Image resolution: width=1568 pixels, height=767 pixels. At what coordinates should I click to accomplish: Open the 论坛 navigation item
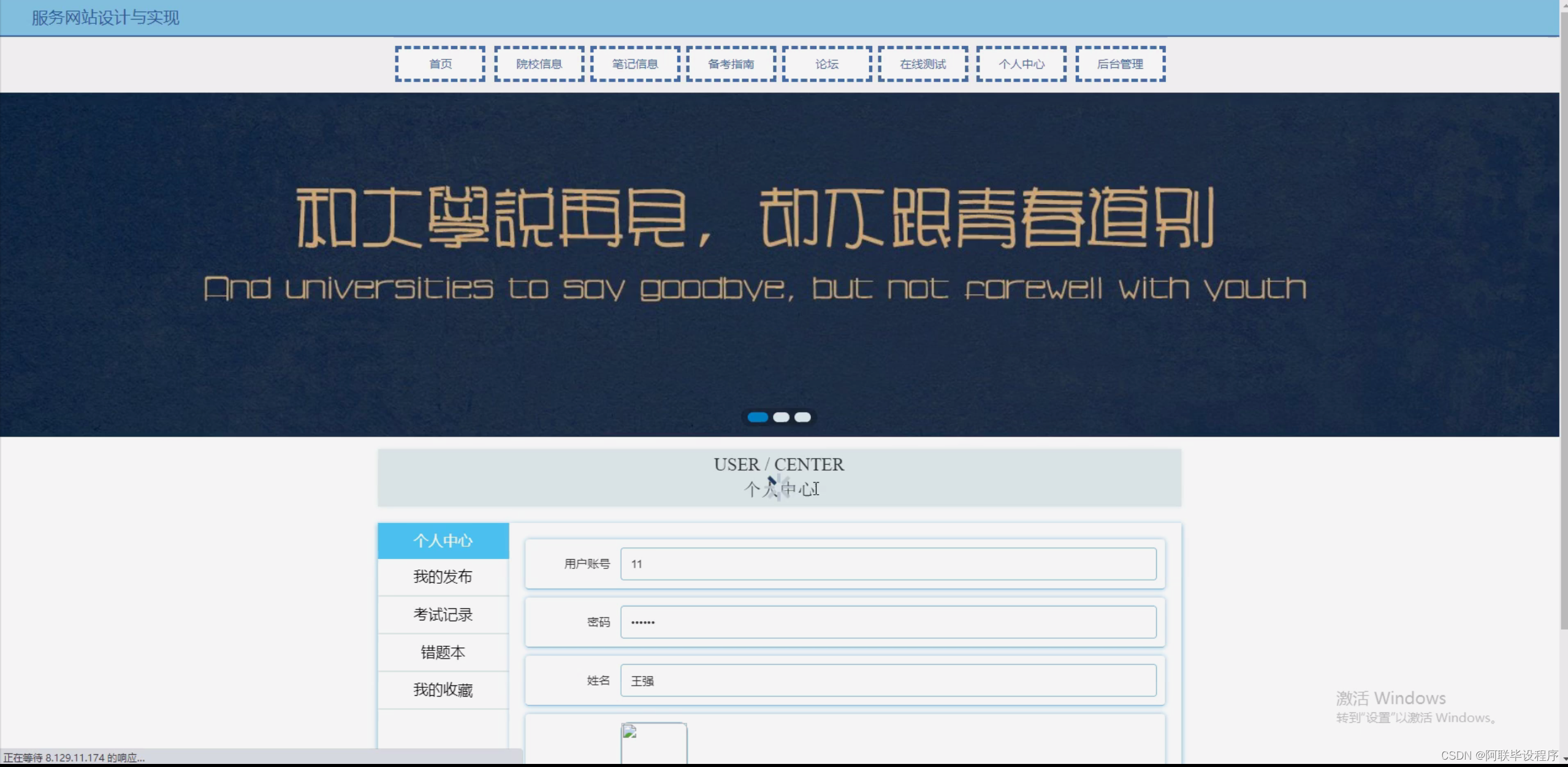point(826,63)
